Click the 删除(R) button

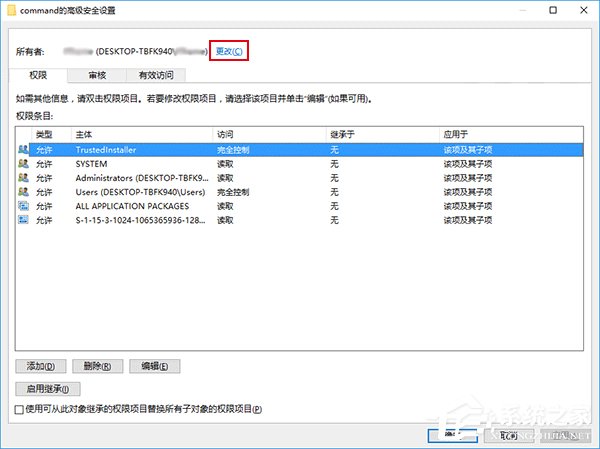[98, 366]
